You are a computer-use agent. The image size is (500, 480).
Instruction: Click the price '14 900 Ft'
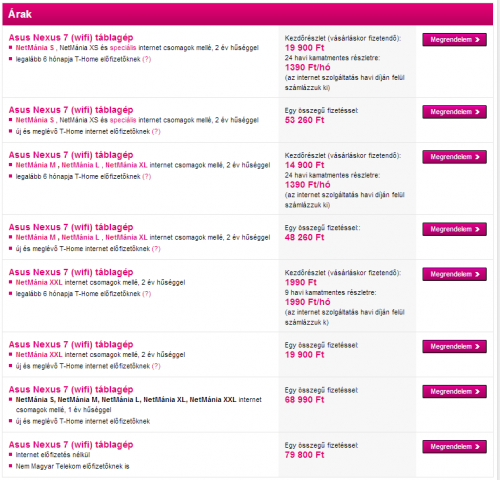pyautogui.click(x=304, y=165)
